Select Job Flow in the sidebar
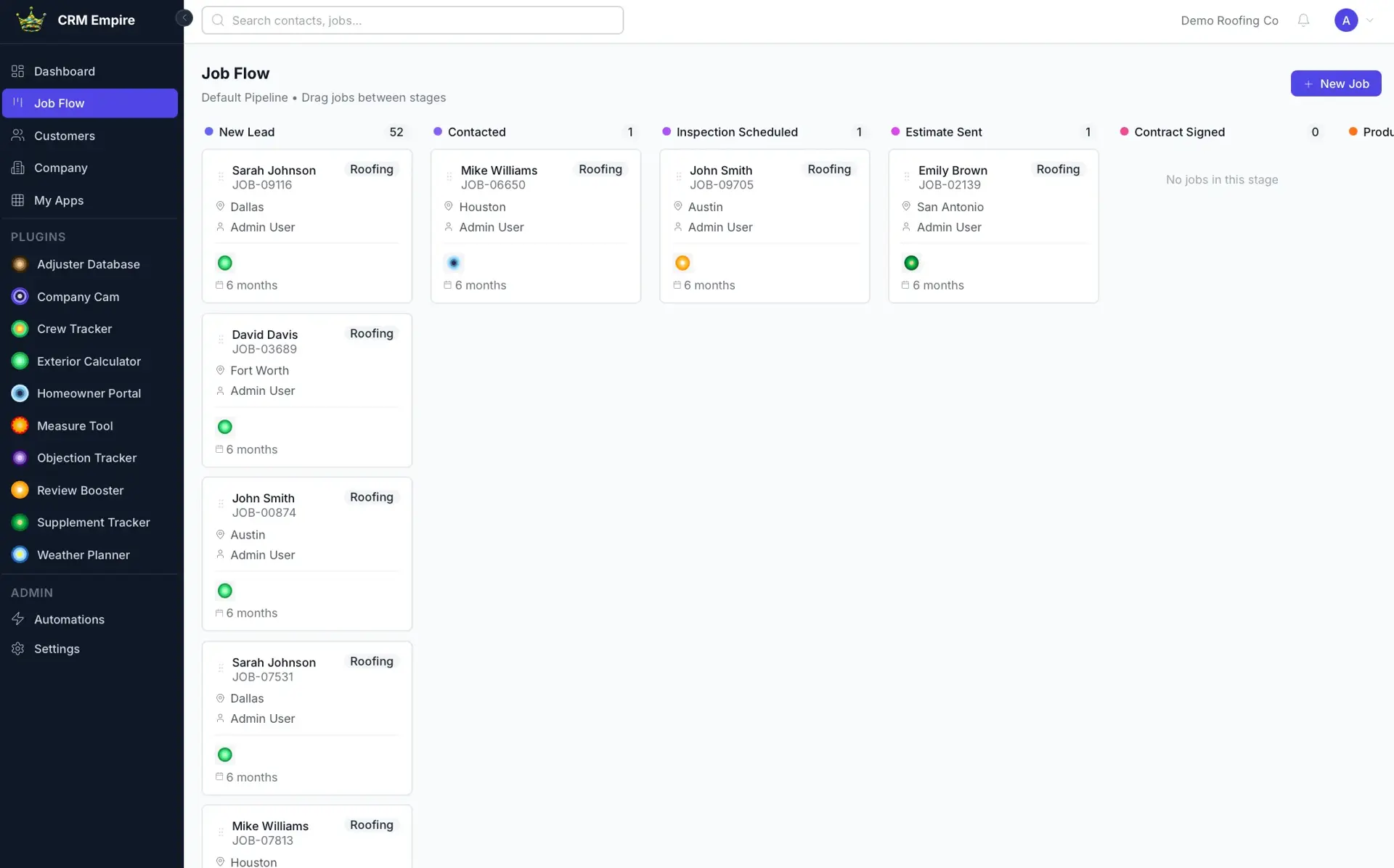The image size is (1394, 868). (x=90, y=103)
